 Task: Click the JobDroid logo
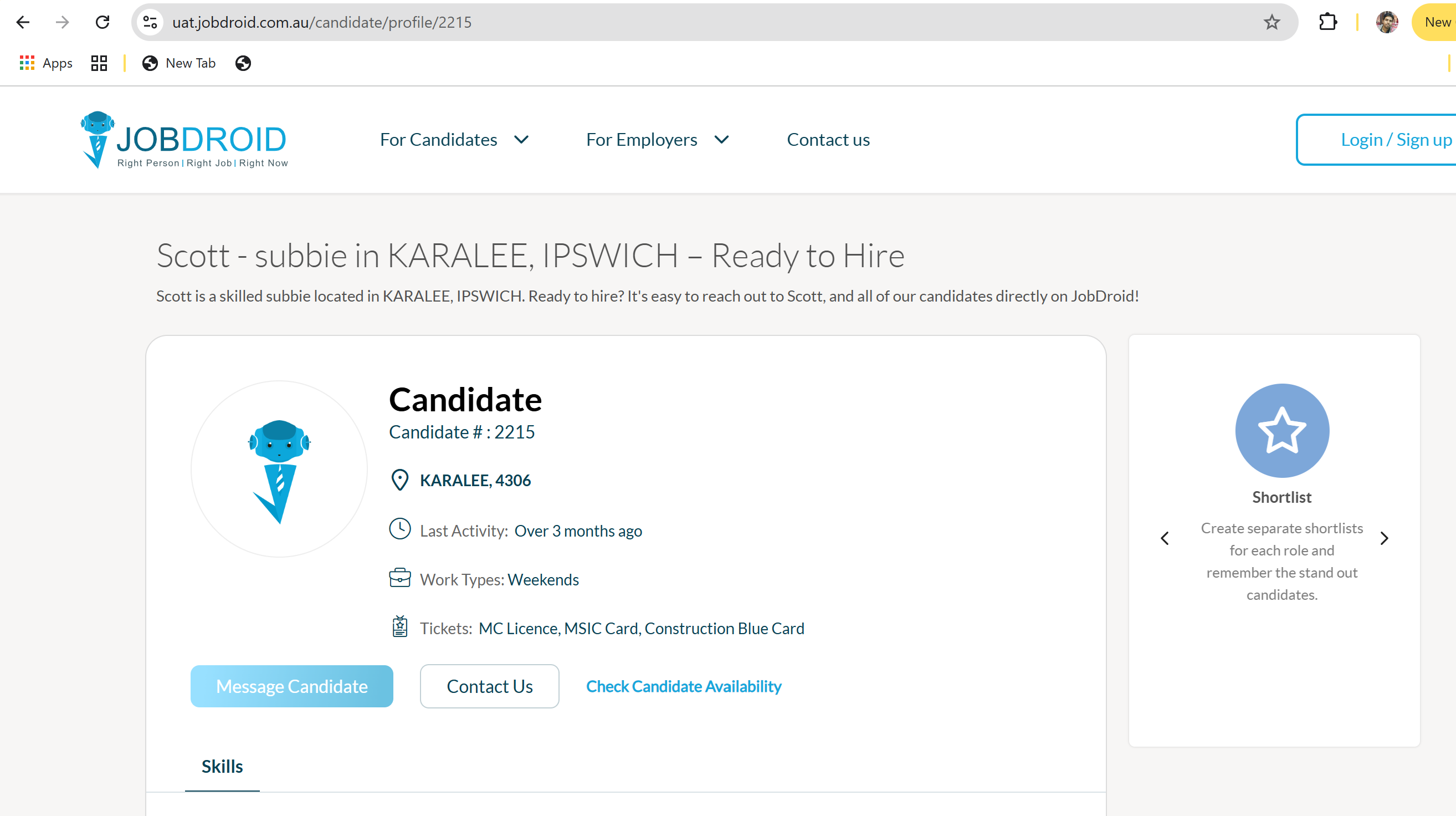(x=184, y=140)
